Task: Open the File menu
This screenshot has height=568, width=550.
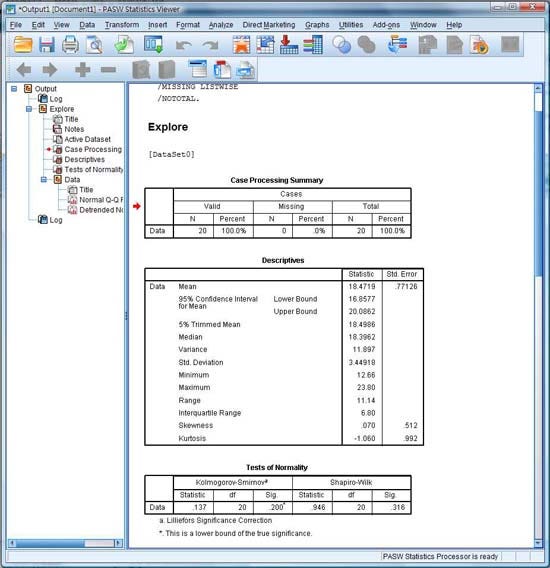Action: [x=16, y=25]
